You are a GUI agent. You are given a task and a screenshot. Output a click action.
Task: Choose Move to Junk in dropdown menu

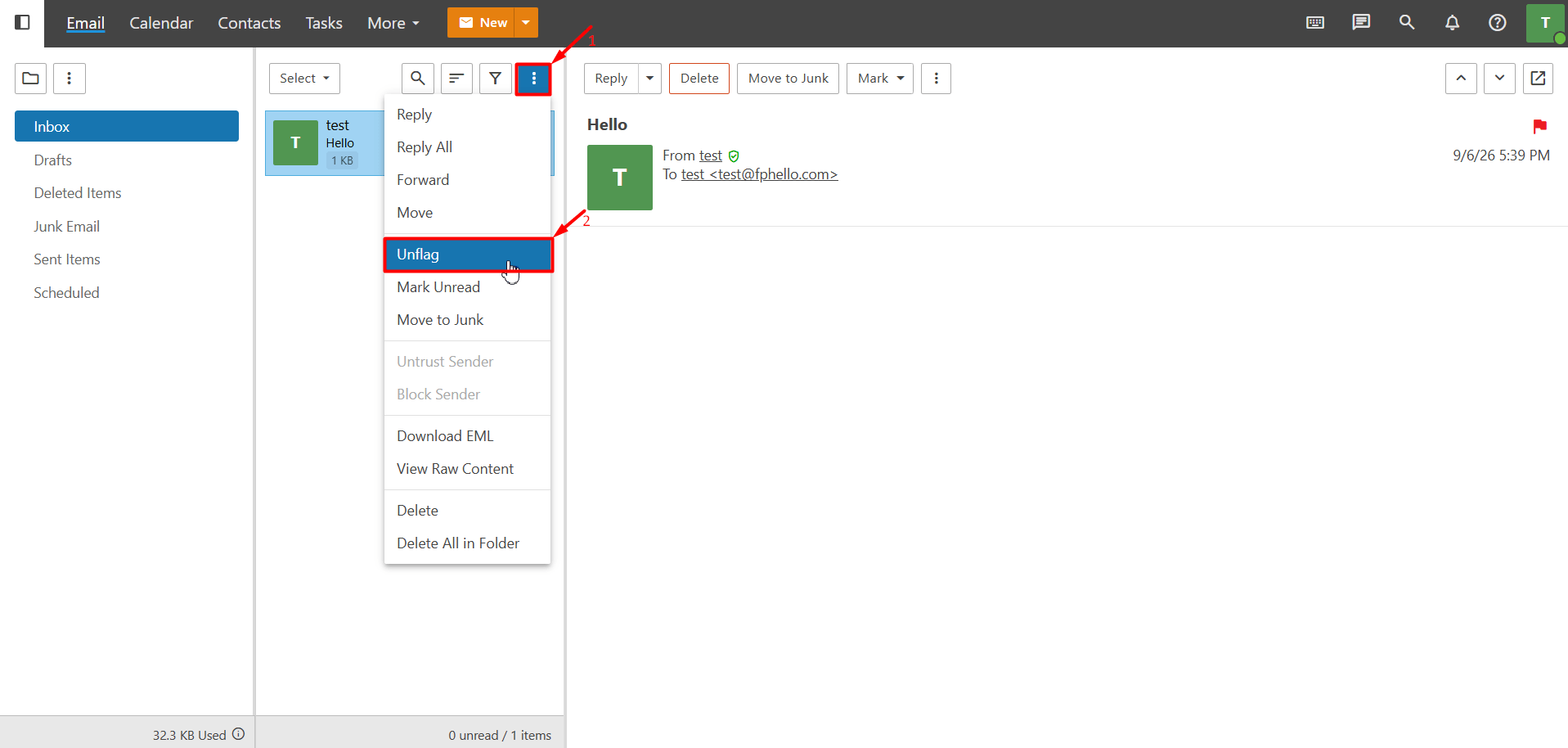click(467, 320)
